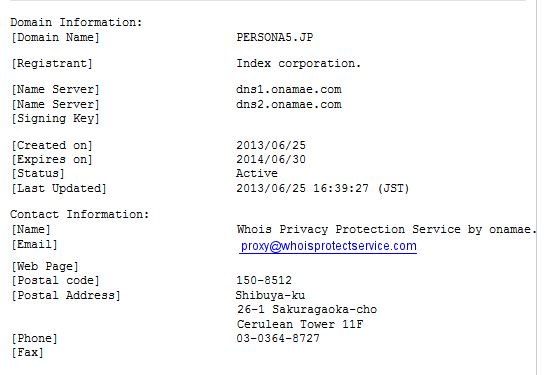Screen dimensions: 544x375
Task: Click the dns1.onamae.com name server entry
Action: (x=289, y=90)
